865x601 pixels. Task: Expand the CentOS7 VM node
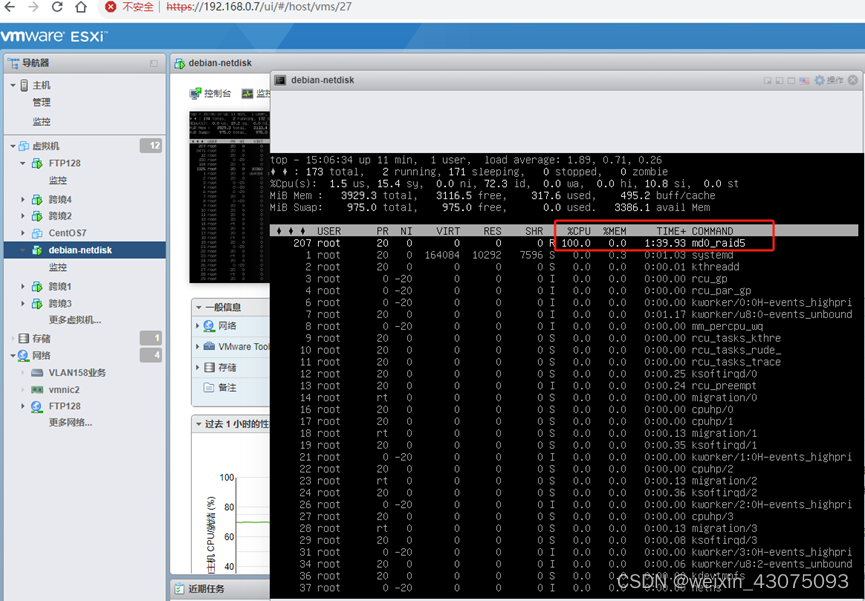[23, 233]
